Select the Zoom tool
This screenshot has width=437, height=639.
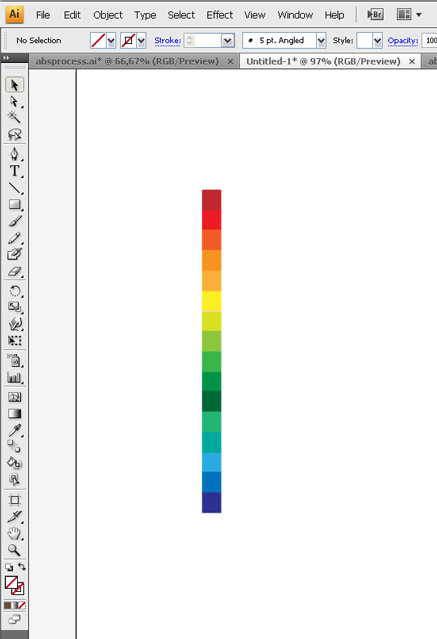[15, 550]
